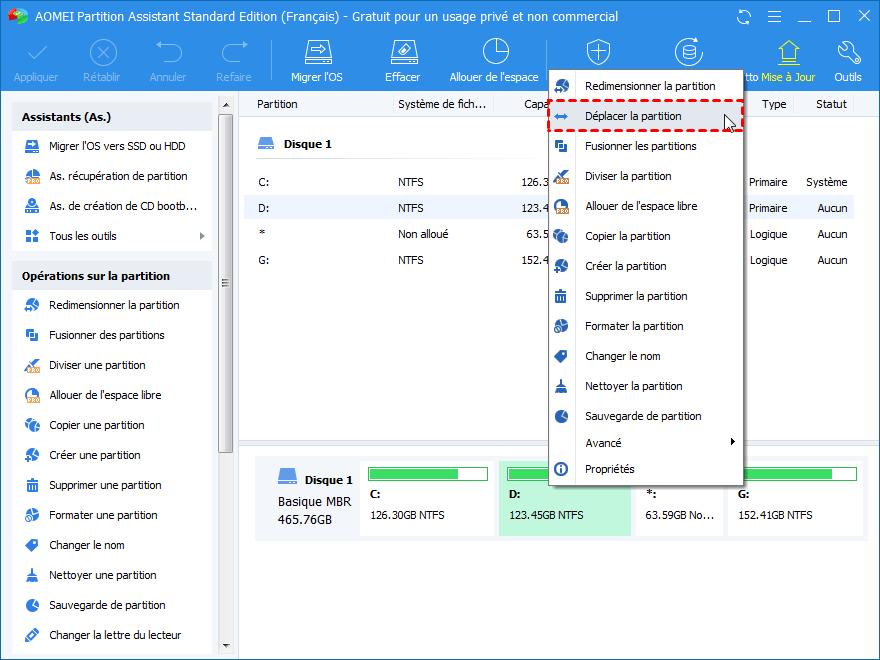Expand the Avancé submenu
The image size is (880, 660).
point(645,443)
